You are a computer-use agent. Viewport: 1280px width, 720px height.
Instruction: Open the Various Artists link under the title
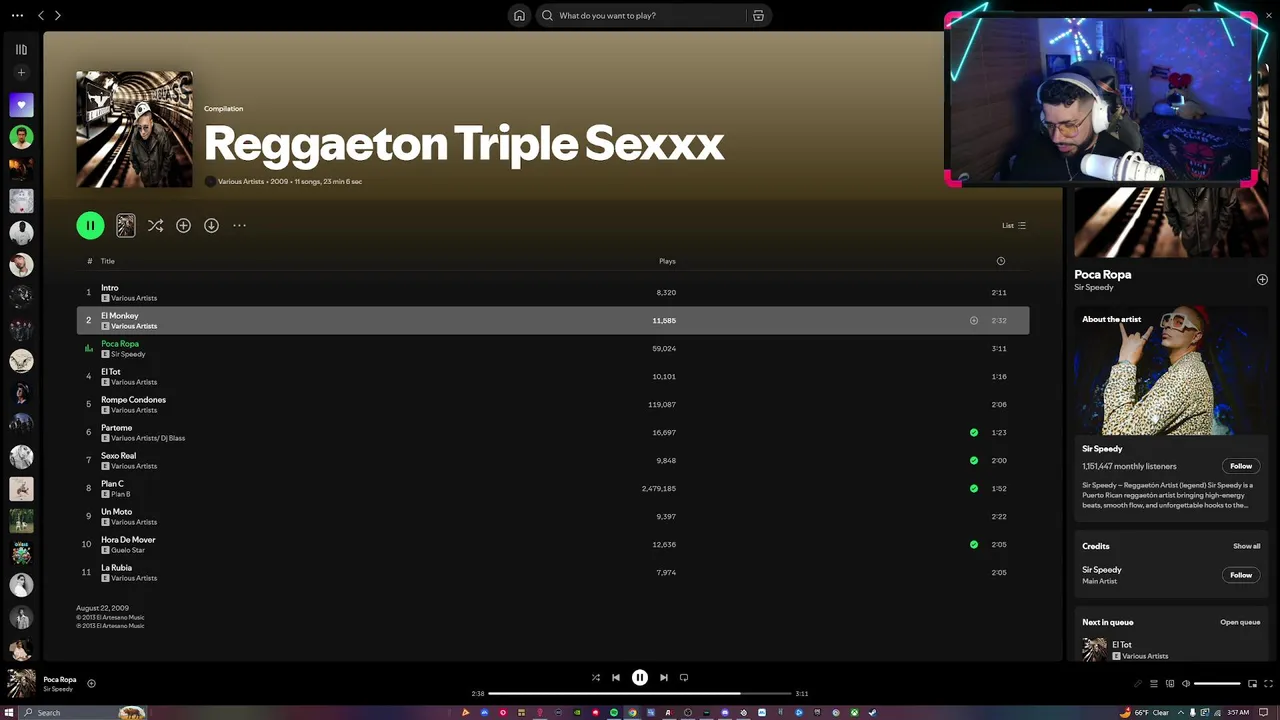(241, 181)
